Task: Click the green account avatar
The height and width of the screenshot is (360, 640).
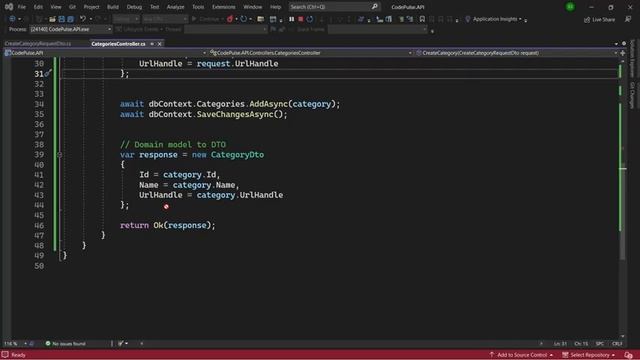Action: click(570, 7)
